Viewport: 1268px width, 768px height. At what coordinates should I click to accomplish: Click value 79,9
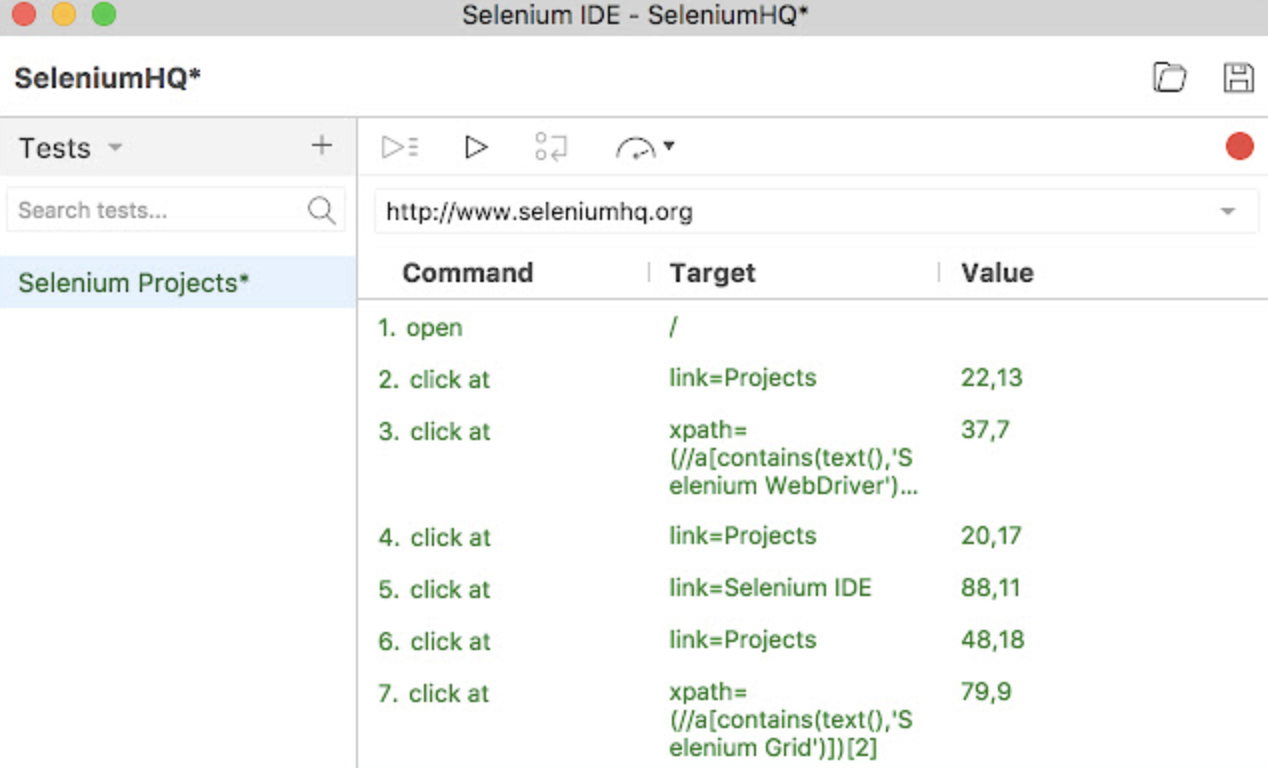[x=985, y=692]
